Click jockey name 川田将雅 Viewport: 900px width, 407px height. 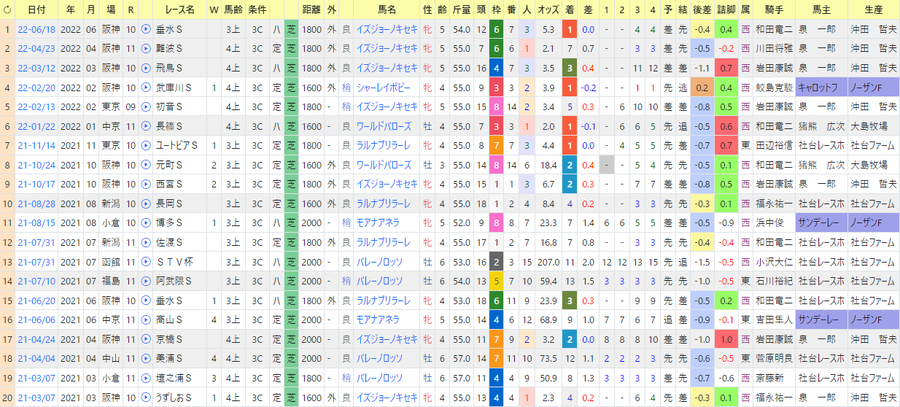[773, 49]
